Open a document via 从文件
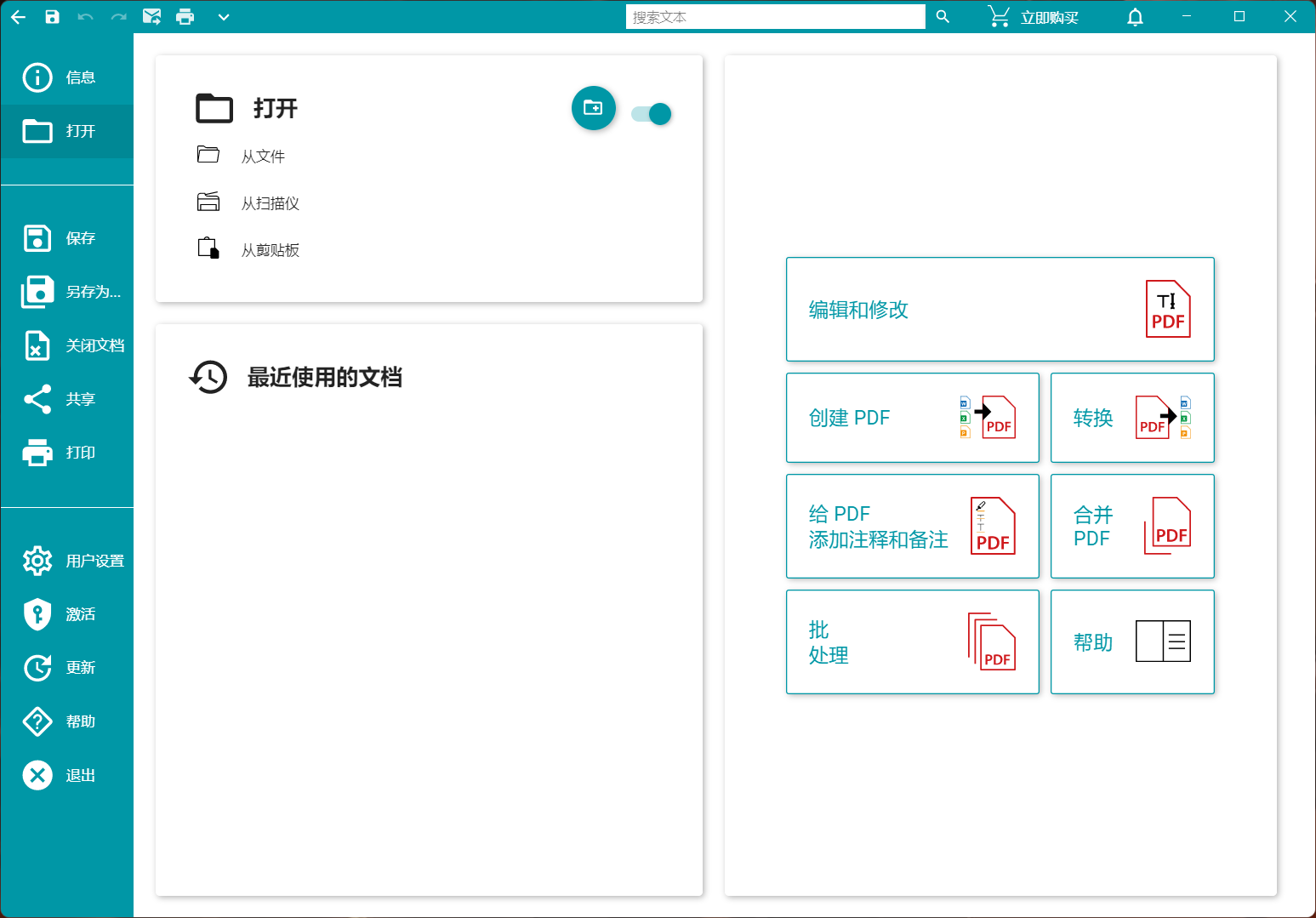 pos(241,156)
